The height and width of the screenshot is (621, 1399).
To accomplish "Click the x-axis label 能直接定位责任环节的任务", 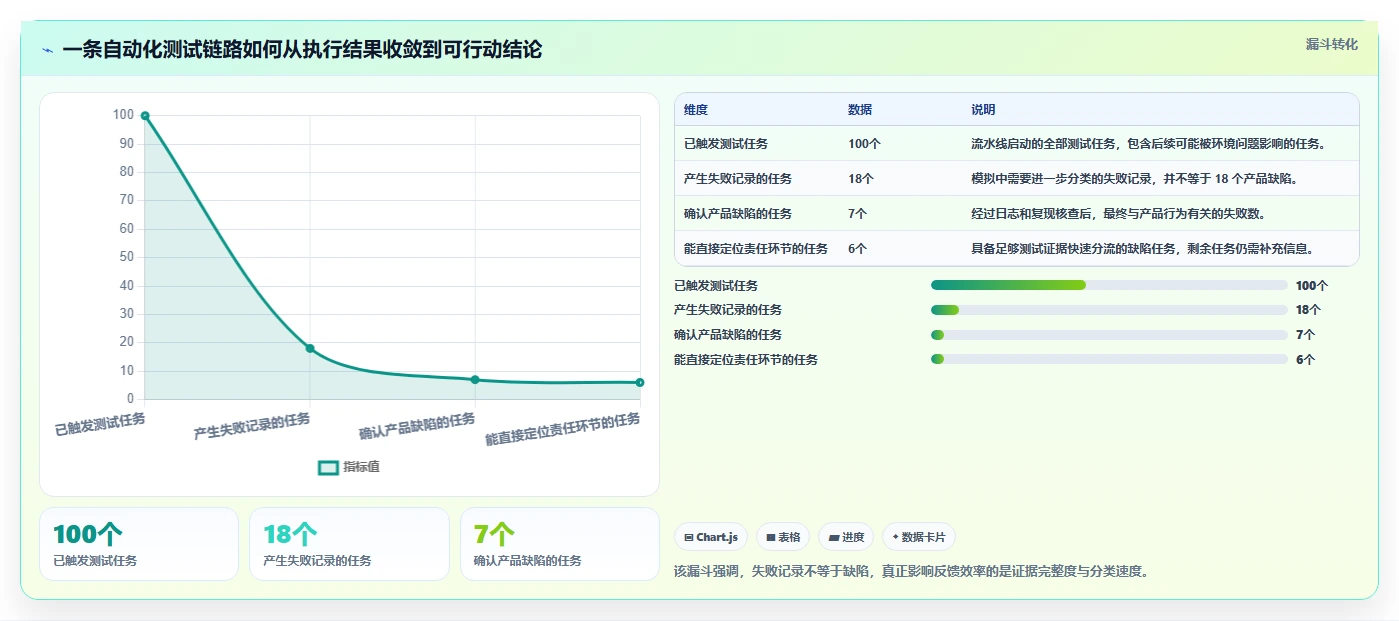I will click(563, 429).
